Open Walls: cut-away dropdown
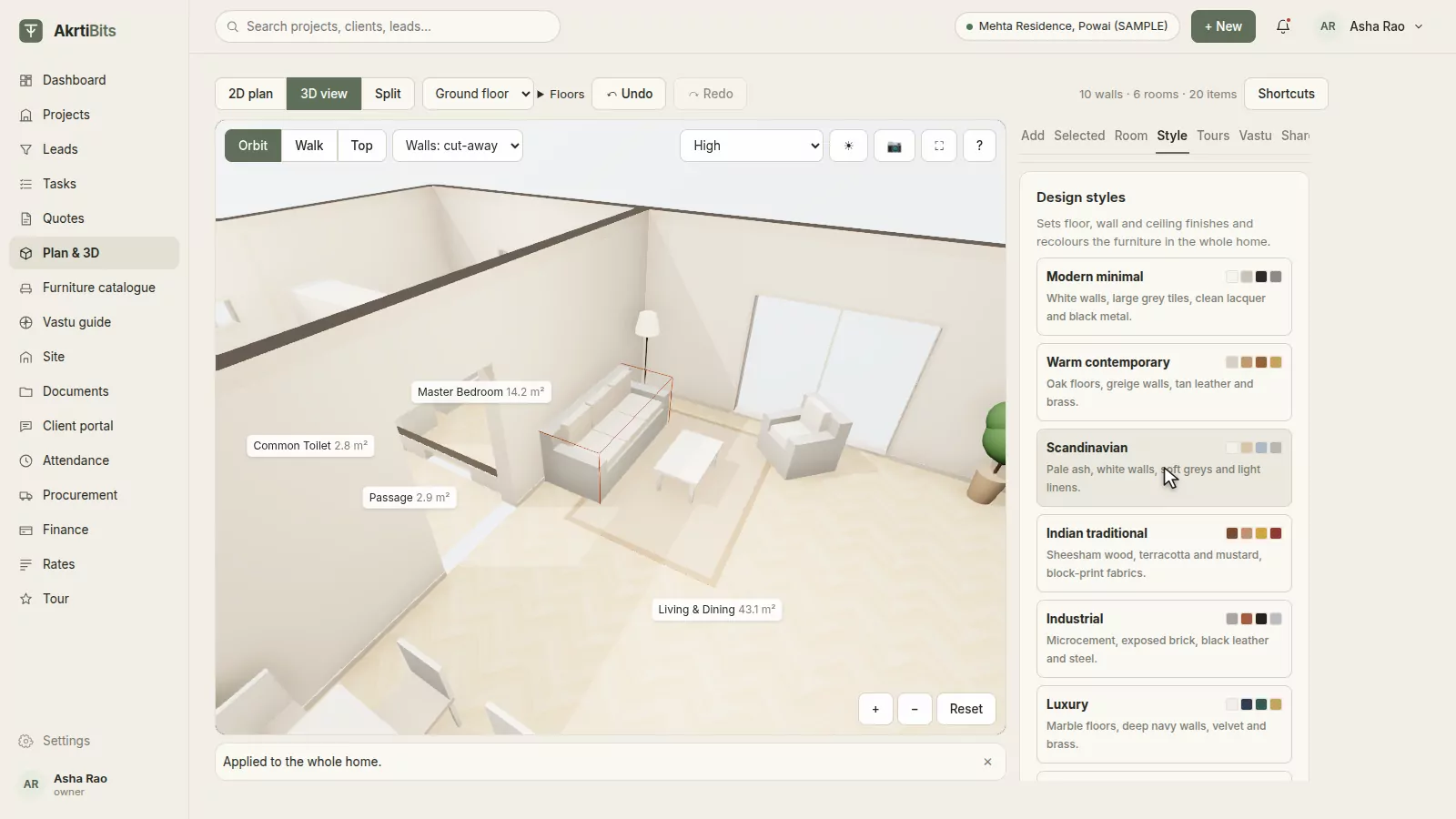The image size is (1456, 819). pos(458,146)
